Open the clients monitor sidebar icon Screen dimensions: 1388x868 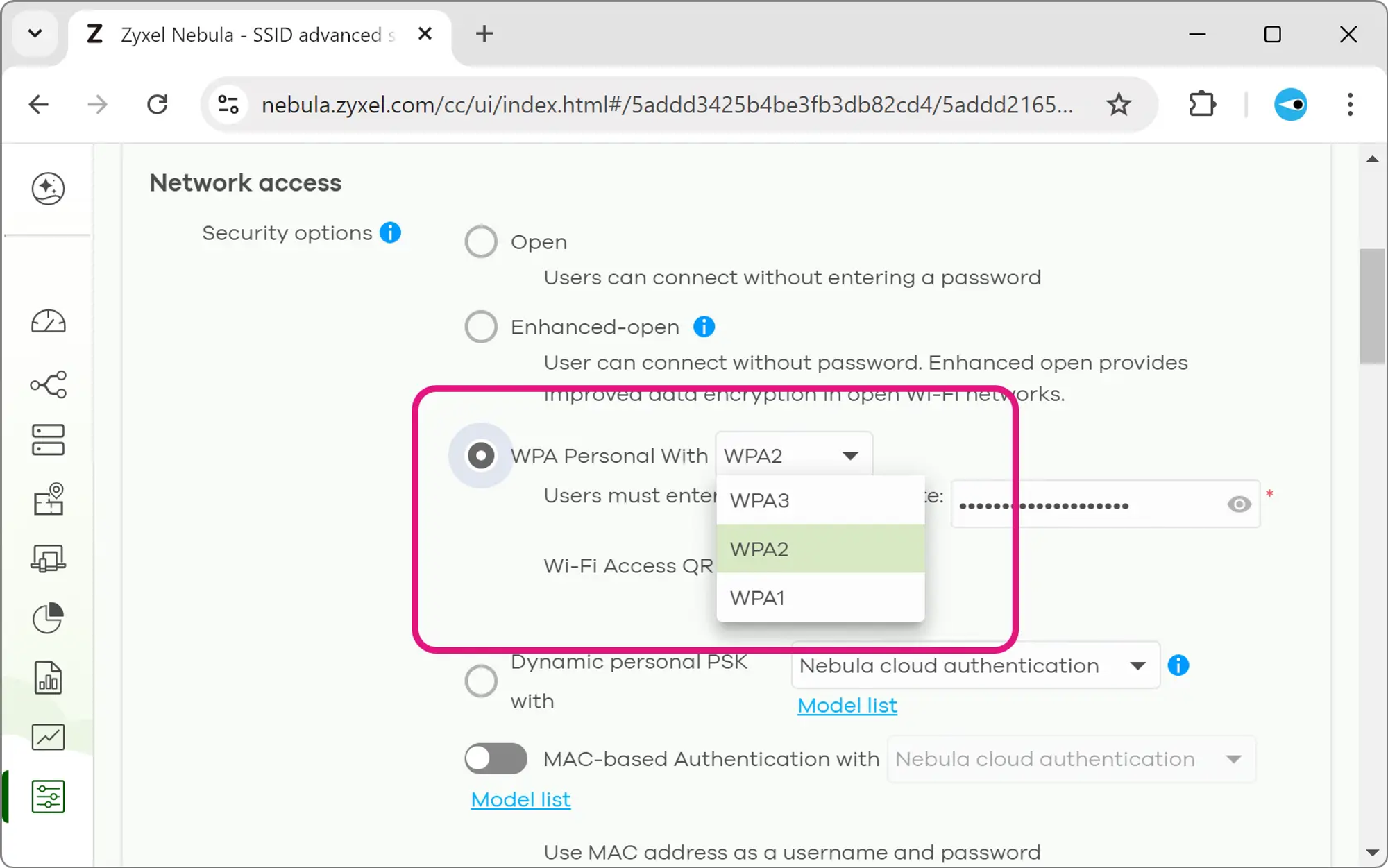click(x=48, y=558)
